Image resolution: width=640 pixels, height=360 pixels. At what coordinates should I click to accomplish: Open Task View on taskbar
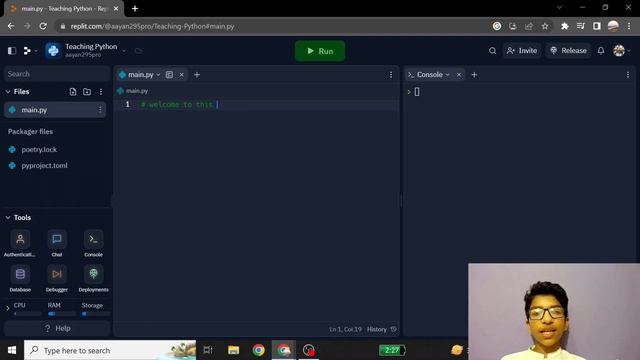coord(208,350)
